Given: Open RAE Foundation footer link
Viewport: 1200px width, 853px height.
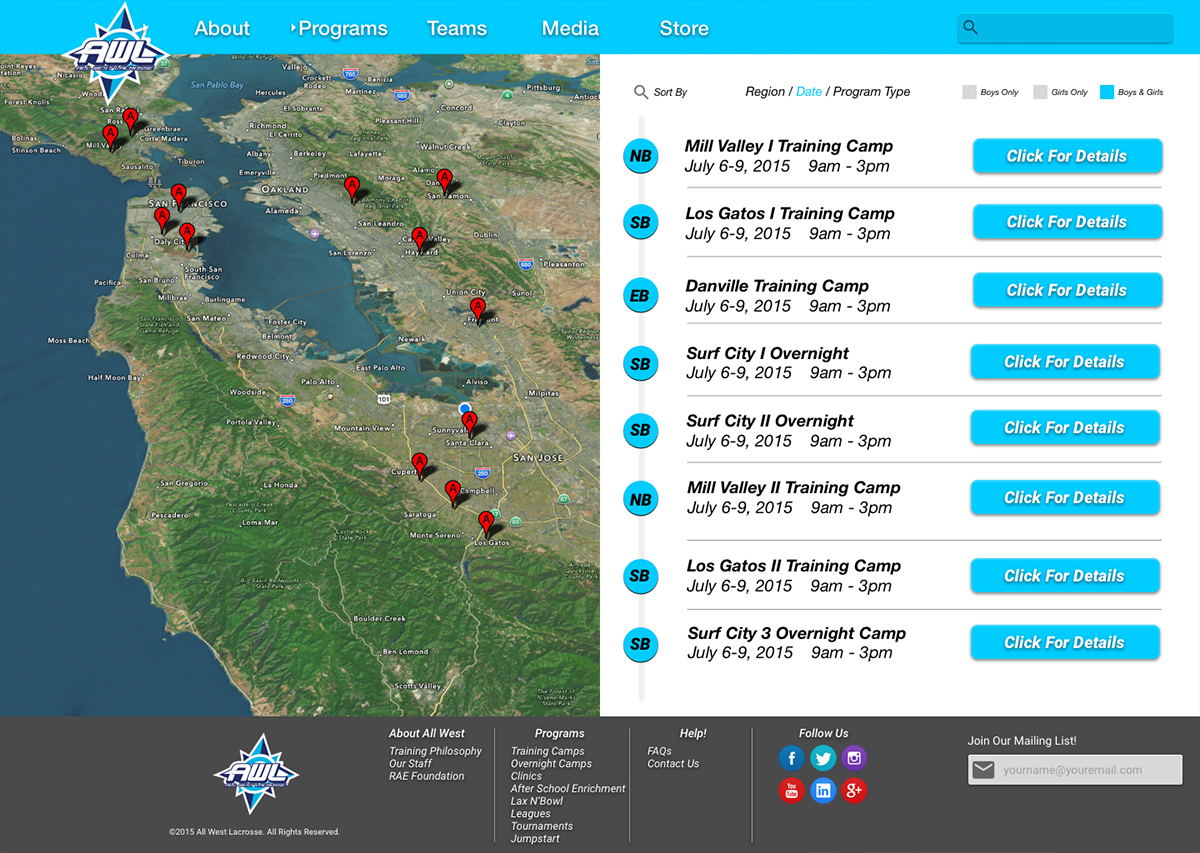Looking at the screenshot, I should pos(427,776).
